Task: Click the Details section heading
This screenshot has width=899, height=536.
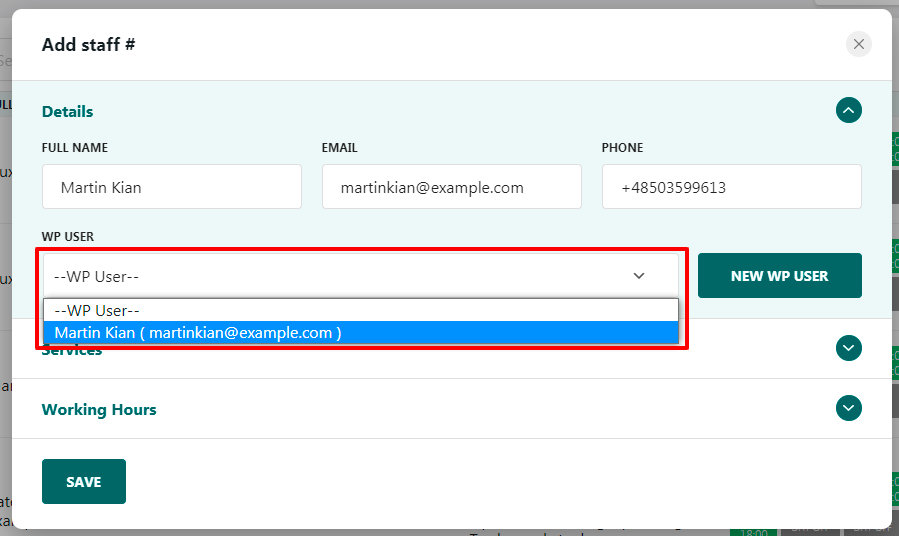Action: (x=67, y=111)
